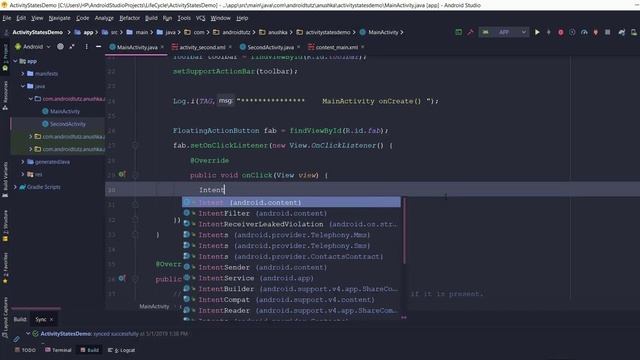This screenshot has height=360, width=640.
Task: Select Intent (android.content) completion suggestion
Action: (x=291, y=202)
